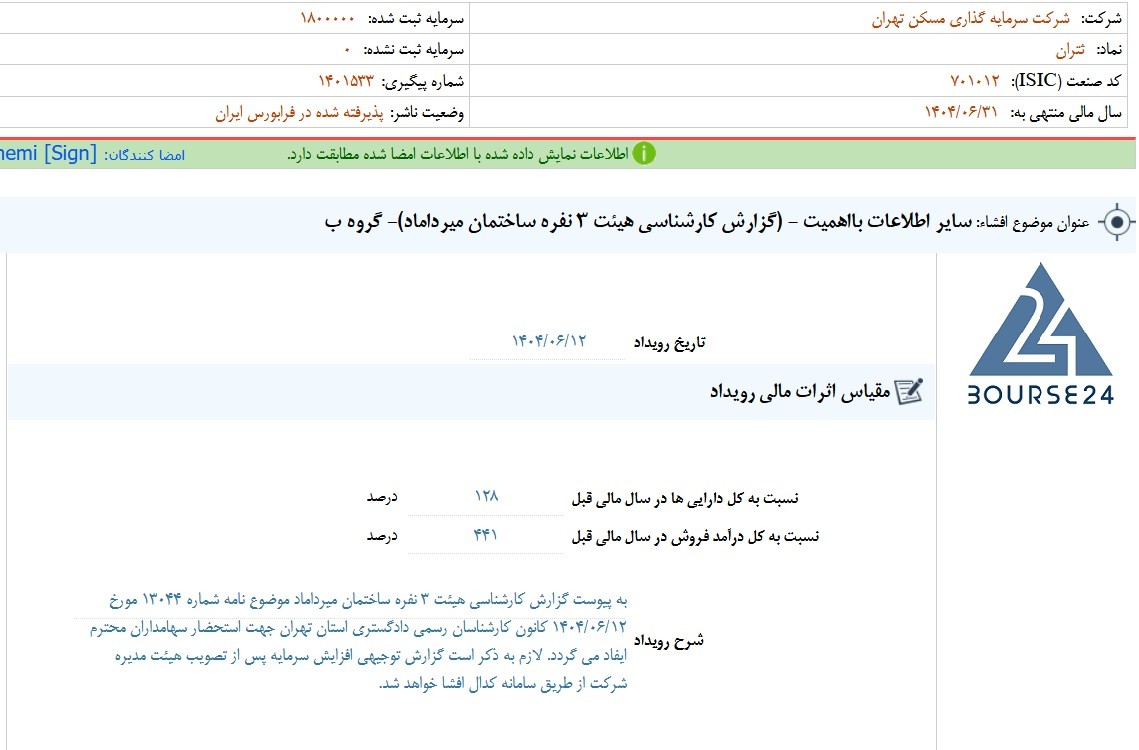1139x750 pixels.
Task: Select the "تاریخ رویداد" label
Action: click(x=669, y=342)
